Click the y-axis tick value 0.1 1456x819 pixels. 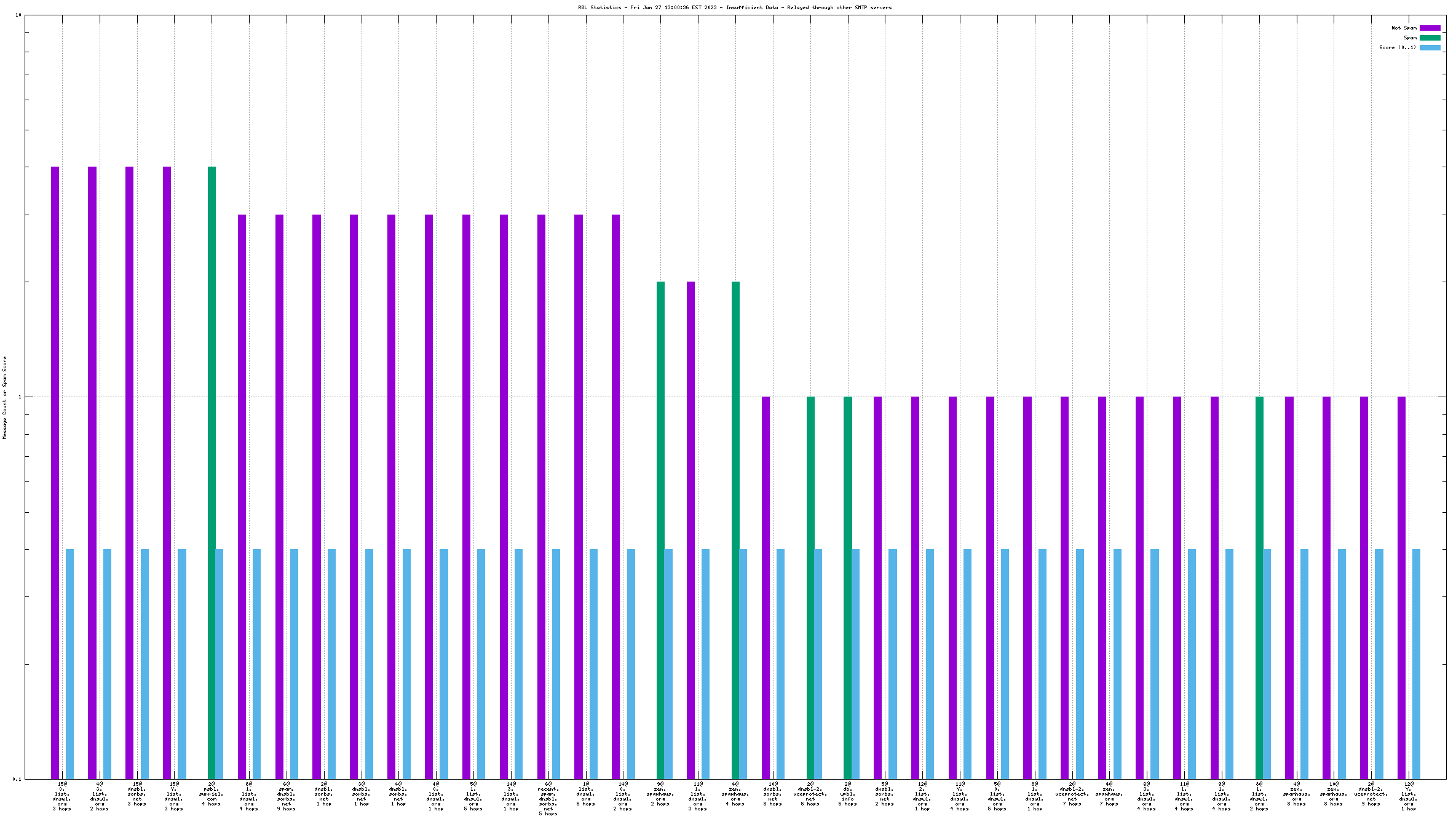17,779
